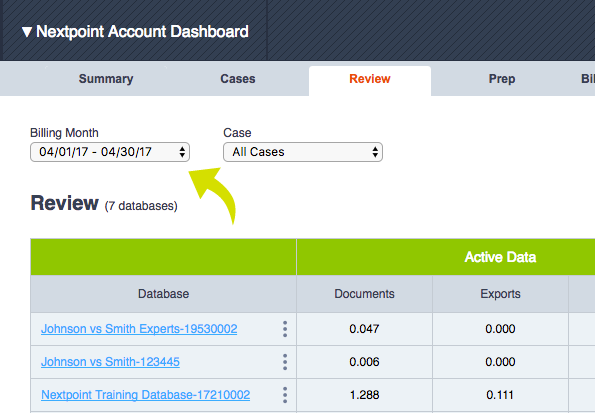595x413 pixels.
Task: Open the Summary tab
Action: point(106,79)
